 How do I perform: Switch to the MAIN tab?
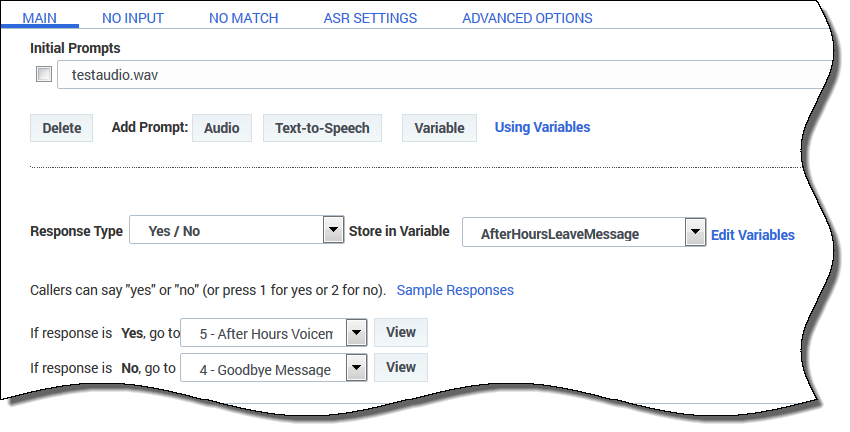(x=39, y=18)
